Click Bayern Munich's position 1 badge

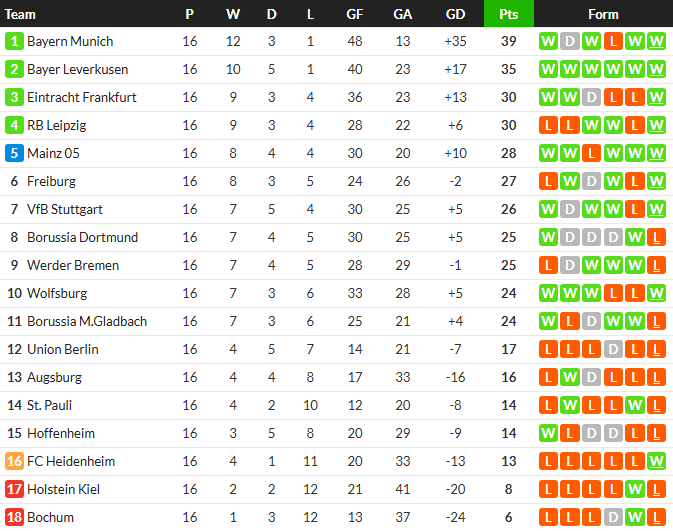(x=14, y=41)
